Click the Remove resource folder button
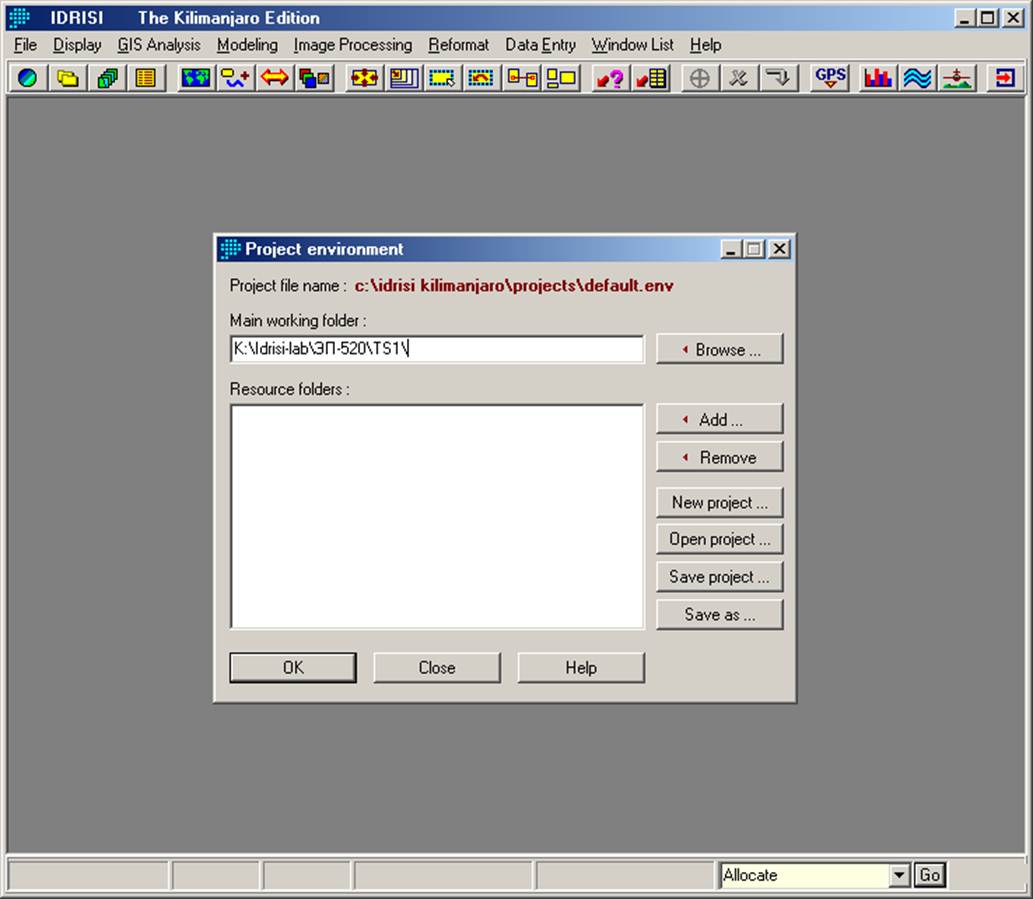The width and height of the screenshot is (1033, 899). point(719,457)
